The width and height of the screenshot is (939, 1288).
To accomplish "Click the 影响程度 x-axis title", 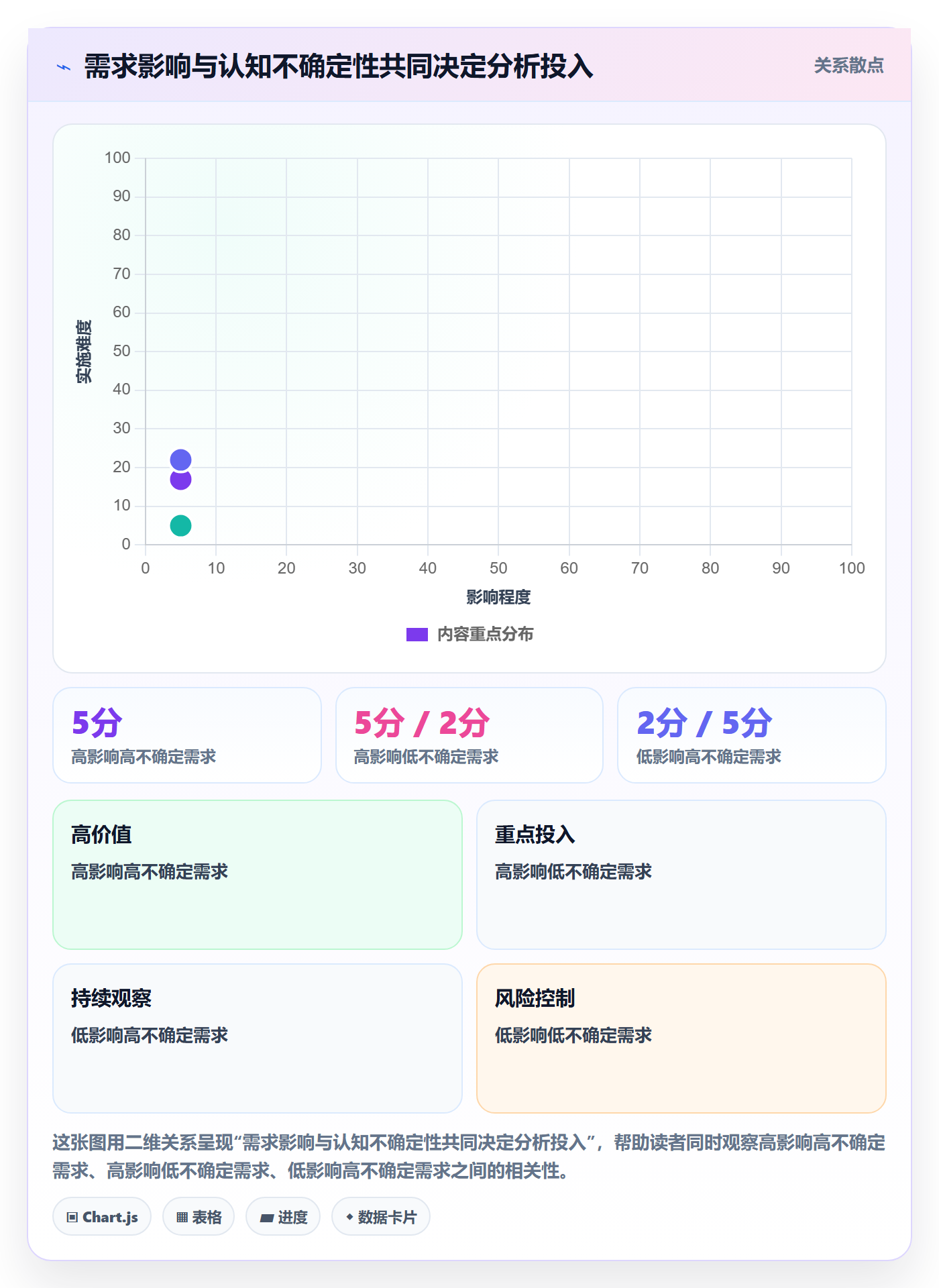I will pos(498,597).
